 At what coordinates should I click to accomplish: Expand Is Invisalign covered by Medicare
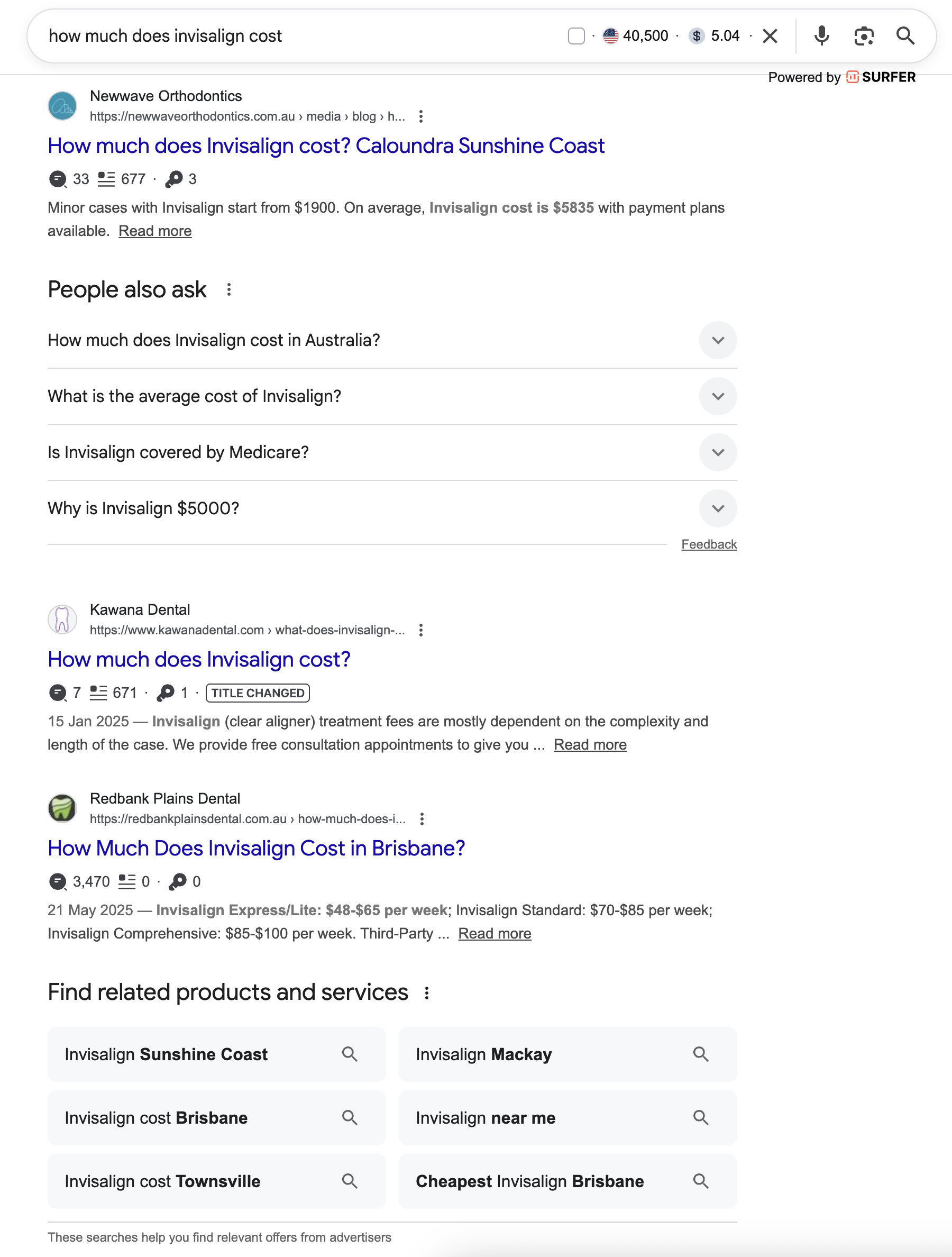[717, 452]
